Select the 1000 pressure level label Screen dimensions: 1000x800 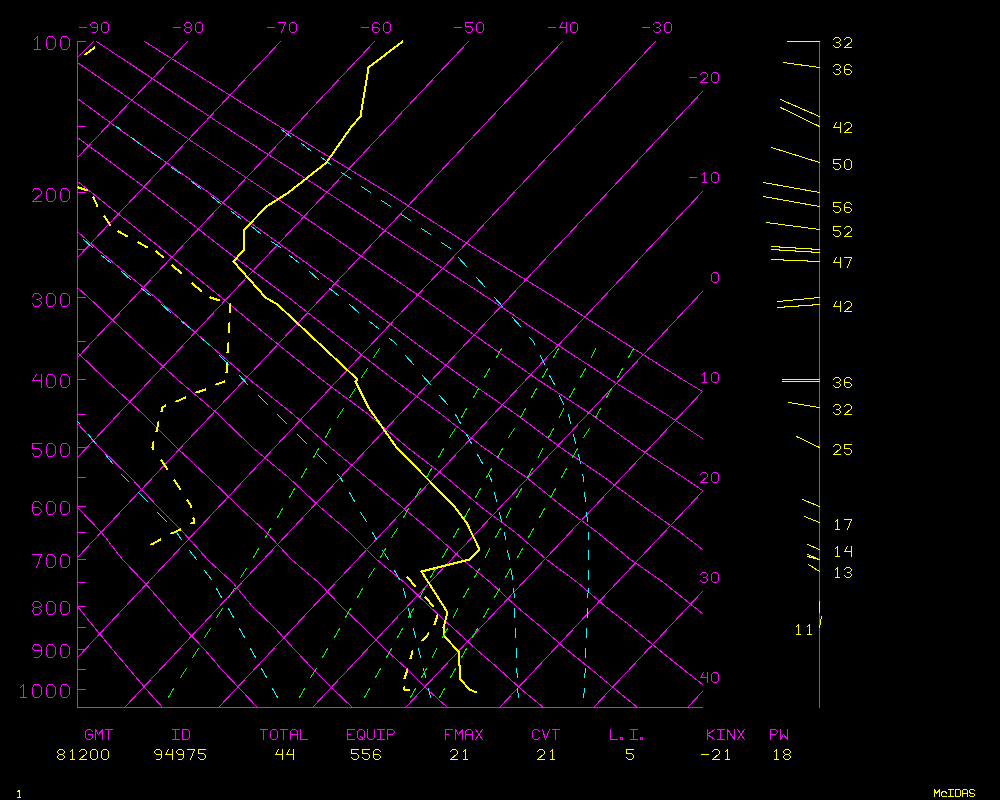(47, 691)
